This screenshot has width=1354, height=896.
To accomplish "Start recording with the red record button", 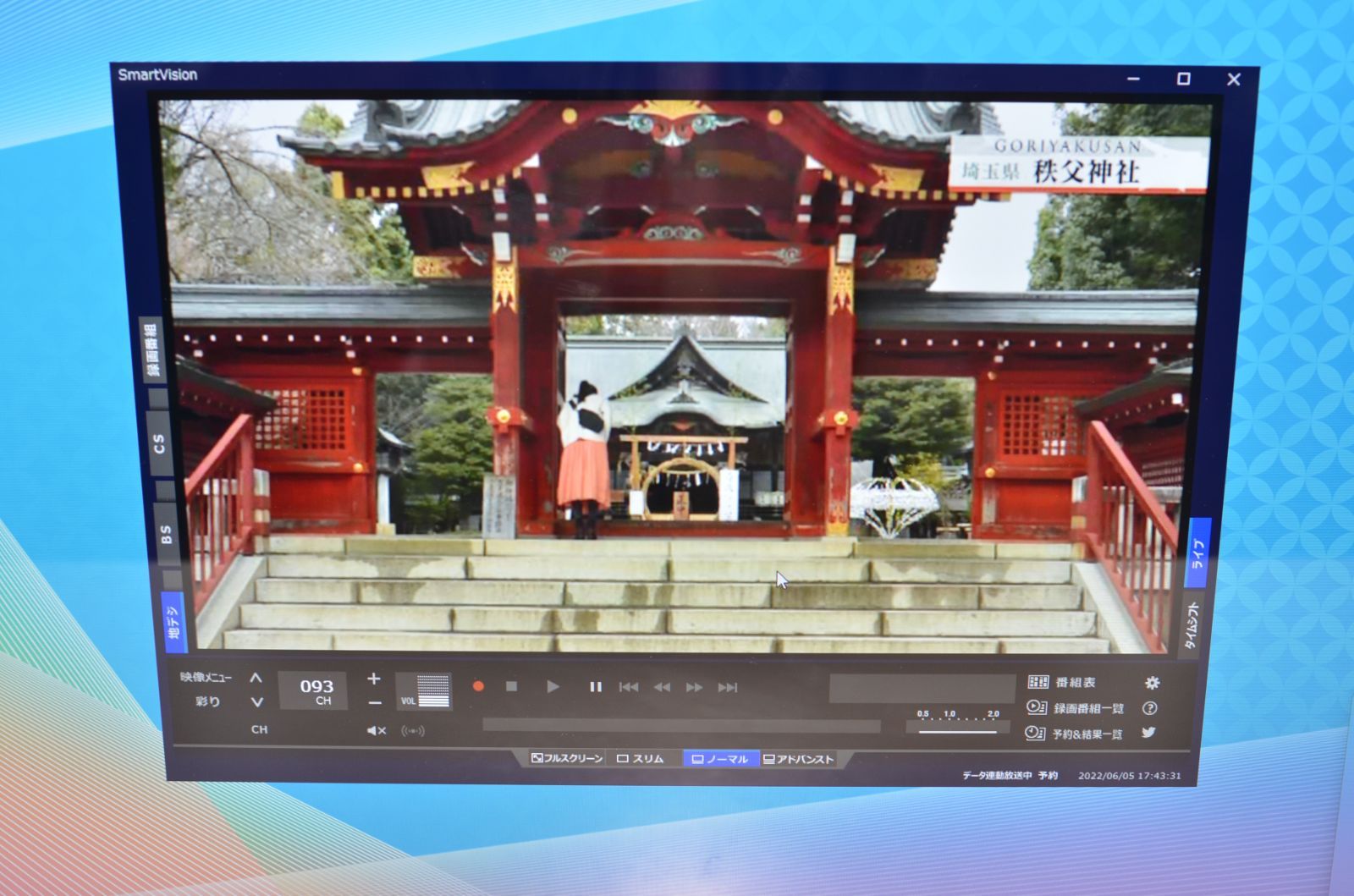I will 478,686.
